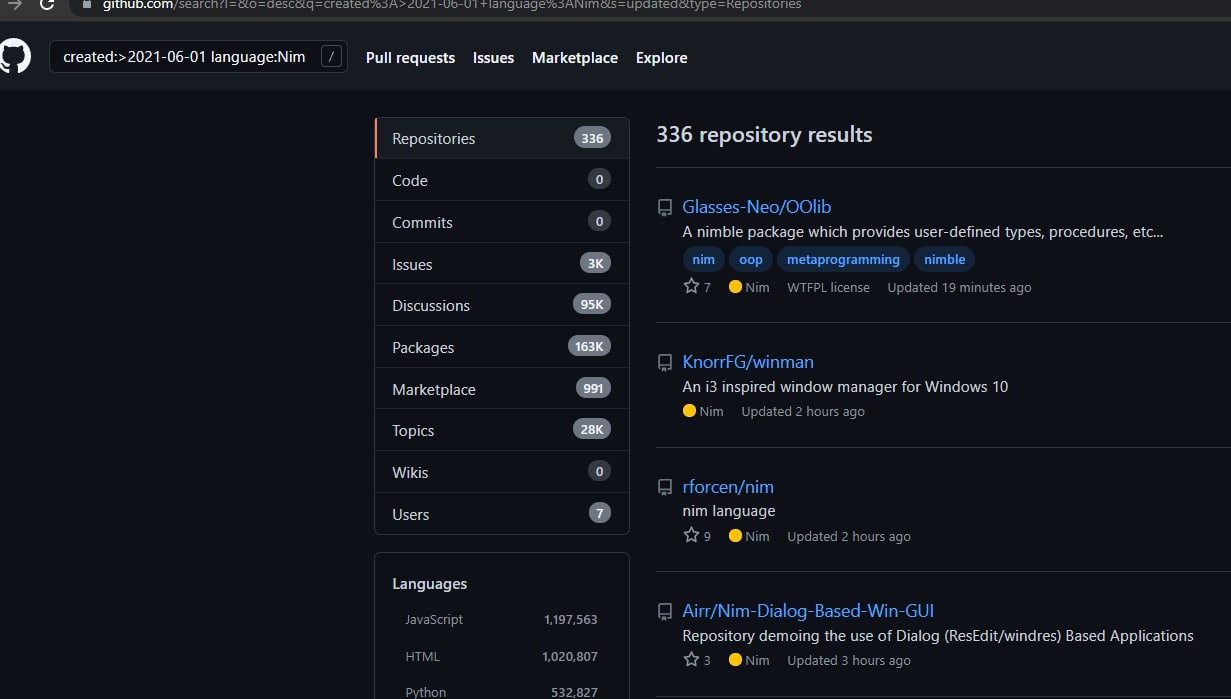Select the Users filter in the sidebar

tap(502, 514)
